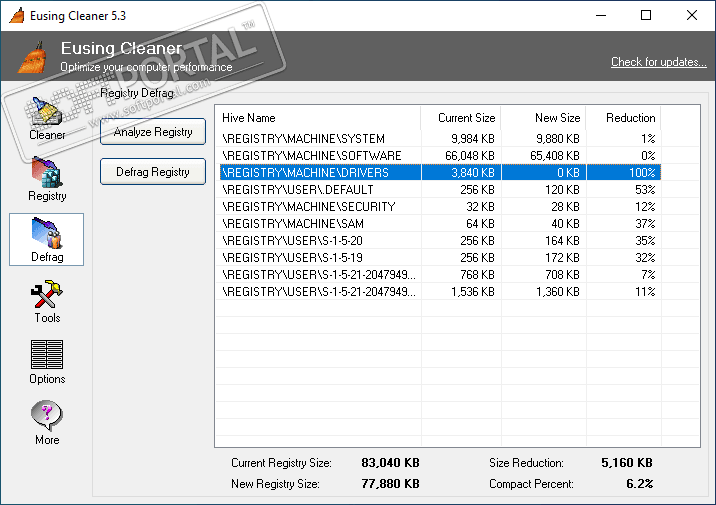
Task: Open the Cleaner section in sidebar
Action: point(47,118)
